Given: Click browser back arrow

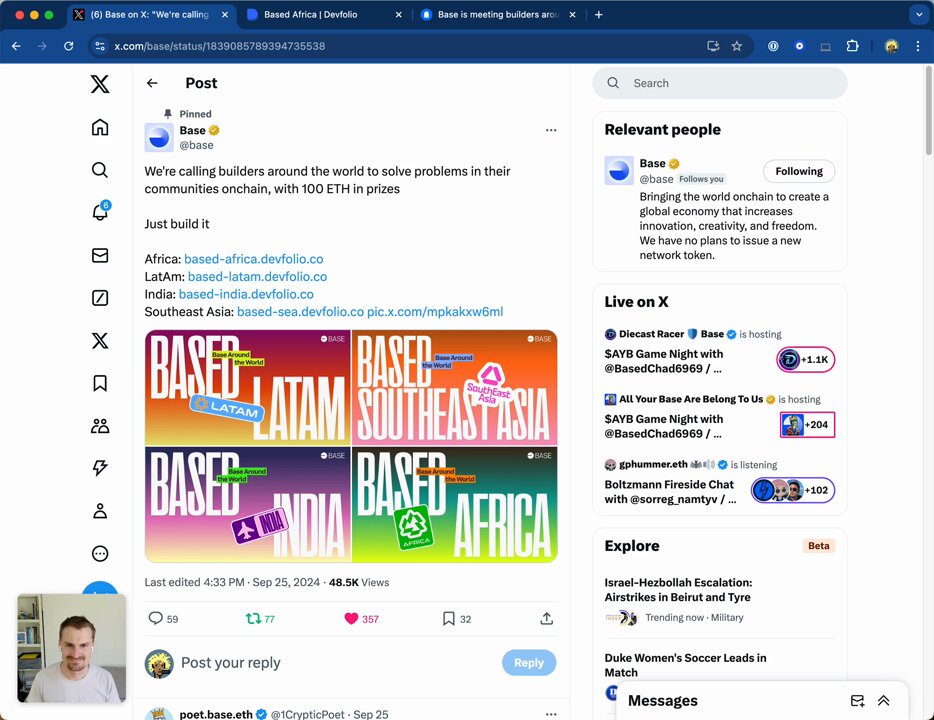Looking at the screenshot, I should [x=16, y=46].
